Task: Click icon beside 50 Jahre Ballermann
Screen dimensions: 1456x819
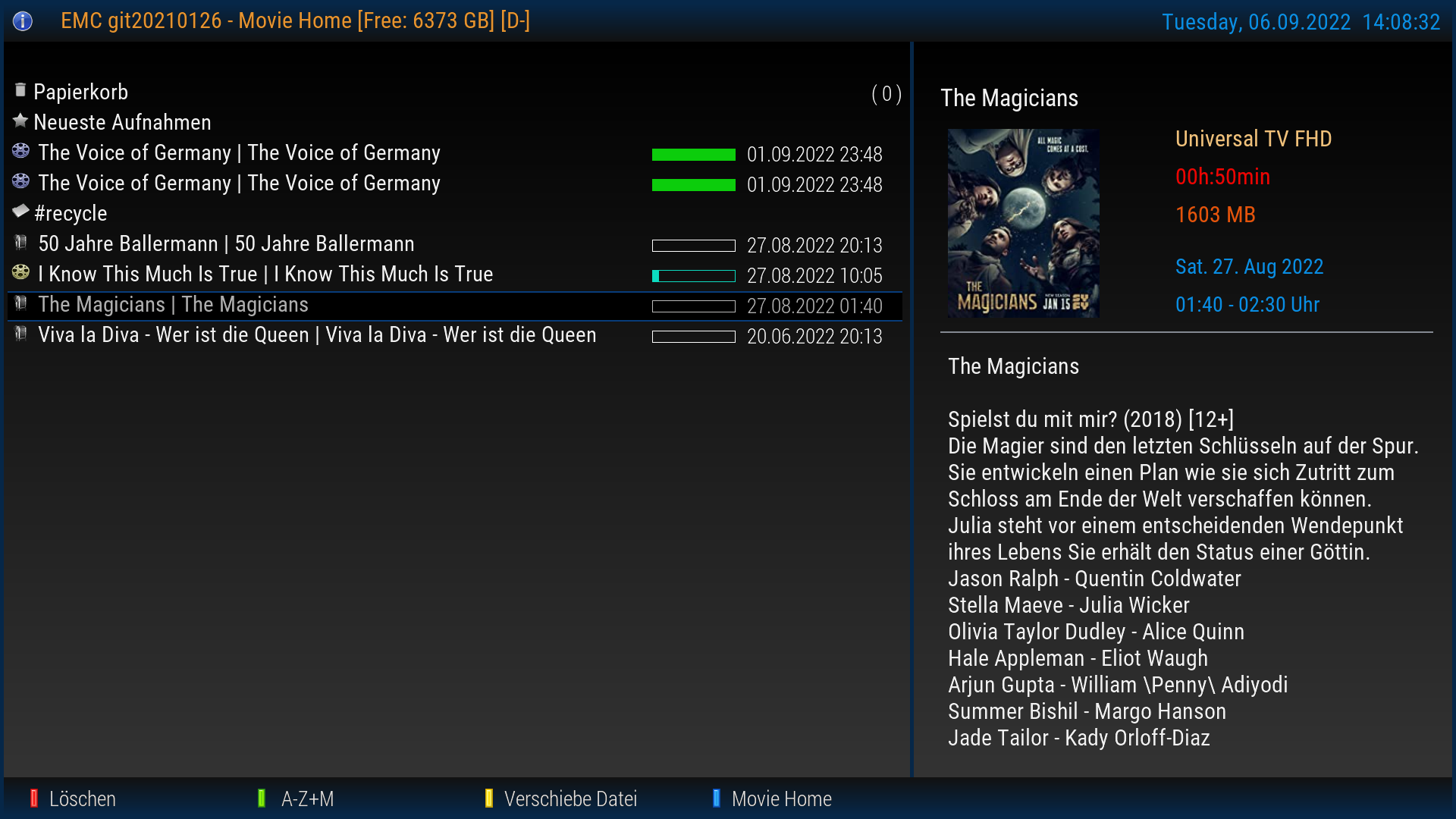Action: point(20,242)
